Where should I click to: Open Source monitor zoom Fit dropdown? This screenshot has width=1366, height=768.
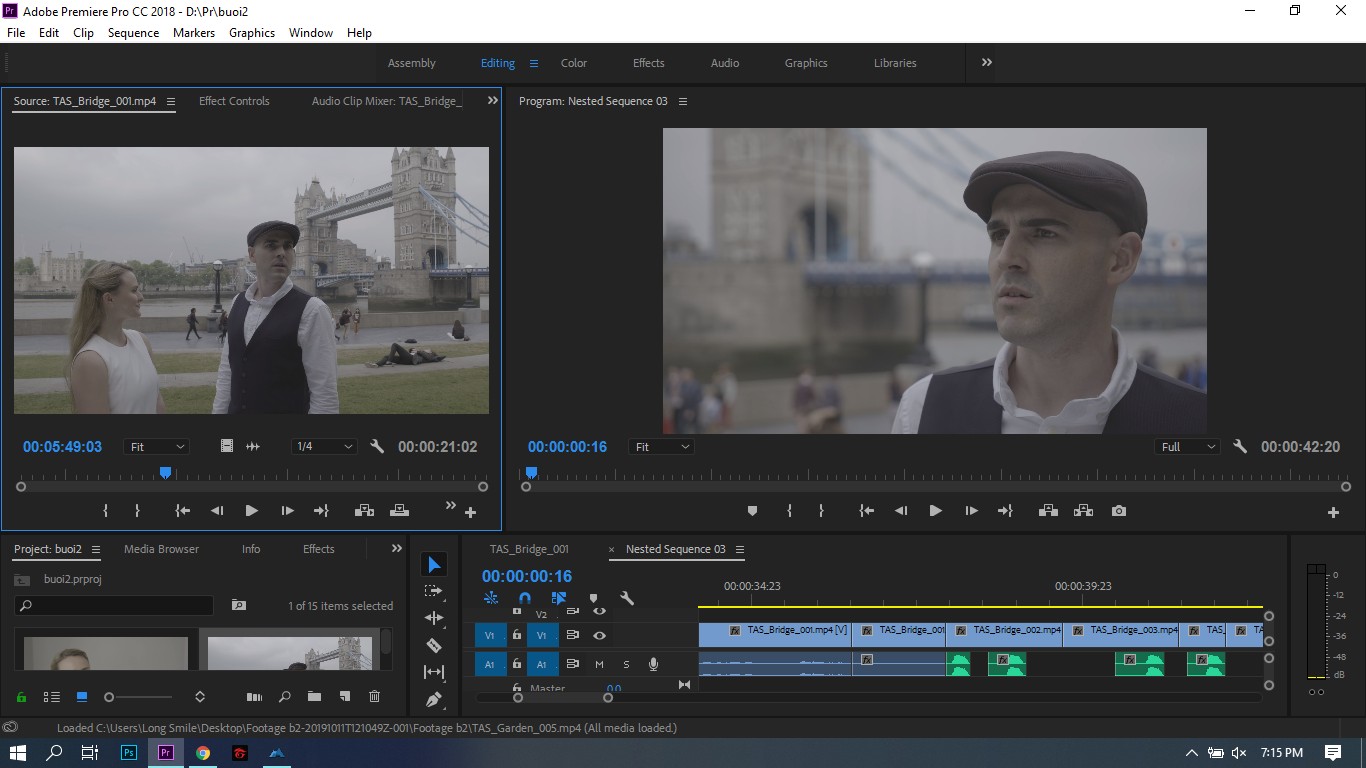coord(157,447)
